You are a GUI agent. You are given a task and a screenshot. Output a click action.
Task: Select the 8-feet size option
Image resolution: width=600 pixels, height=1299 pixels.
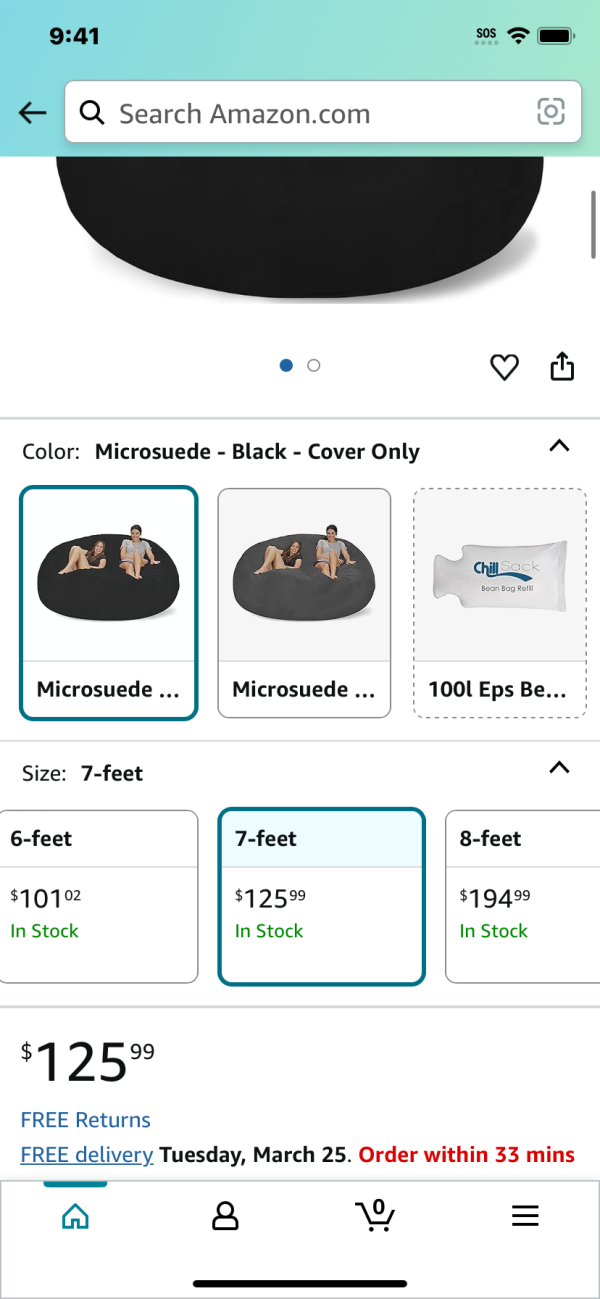point(522,896)
